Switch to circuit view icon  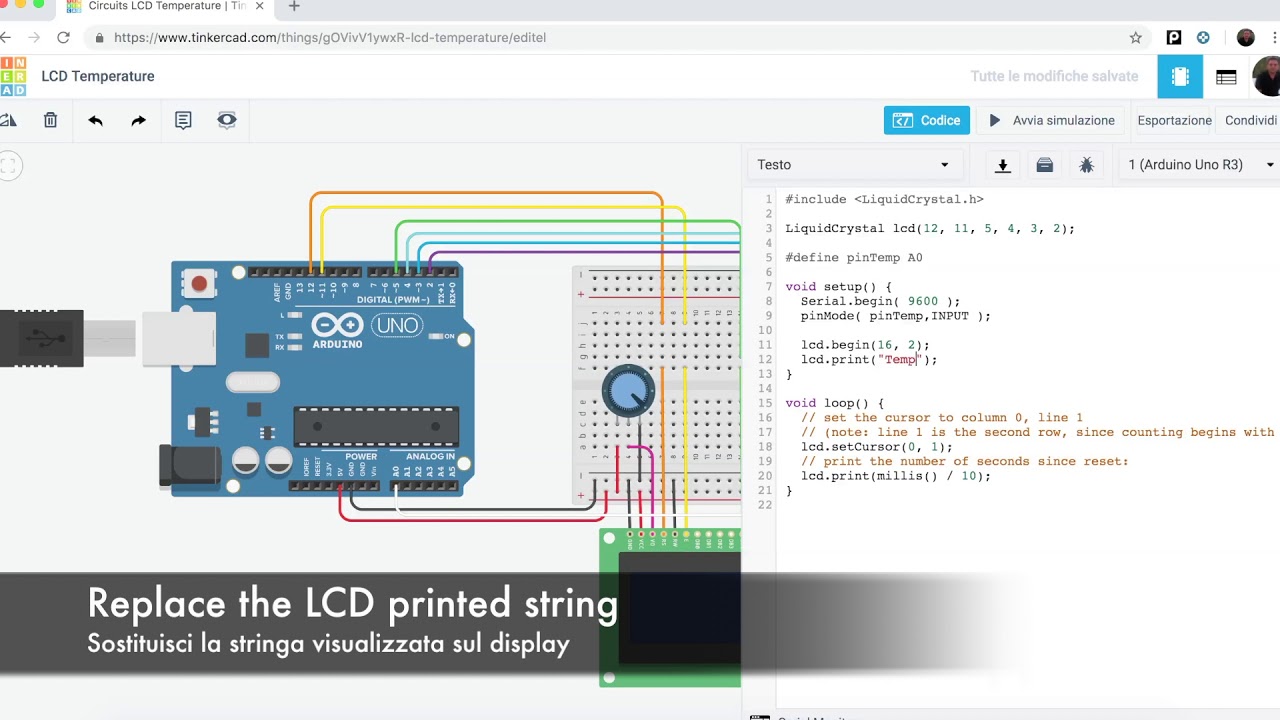click(1180, 77)
